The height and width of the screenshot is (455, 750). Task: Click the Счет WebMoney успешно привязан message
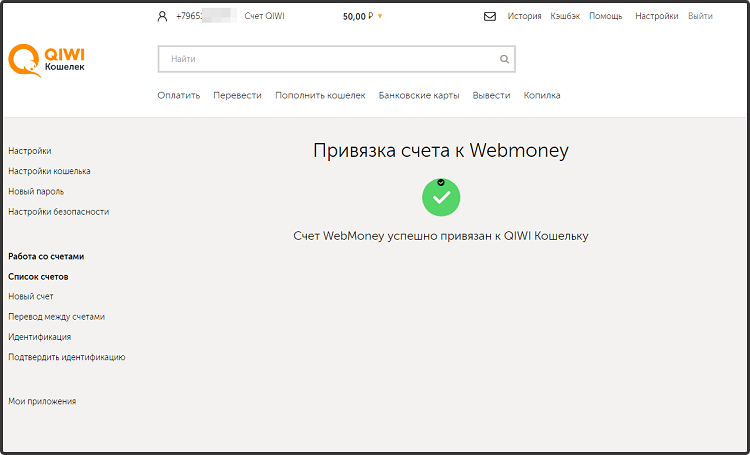(441, 236)
